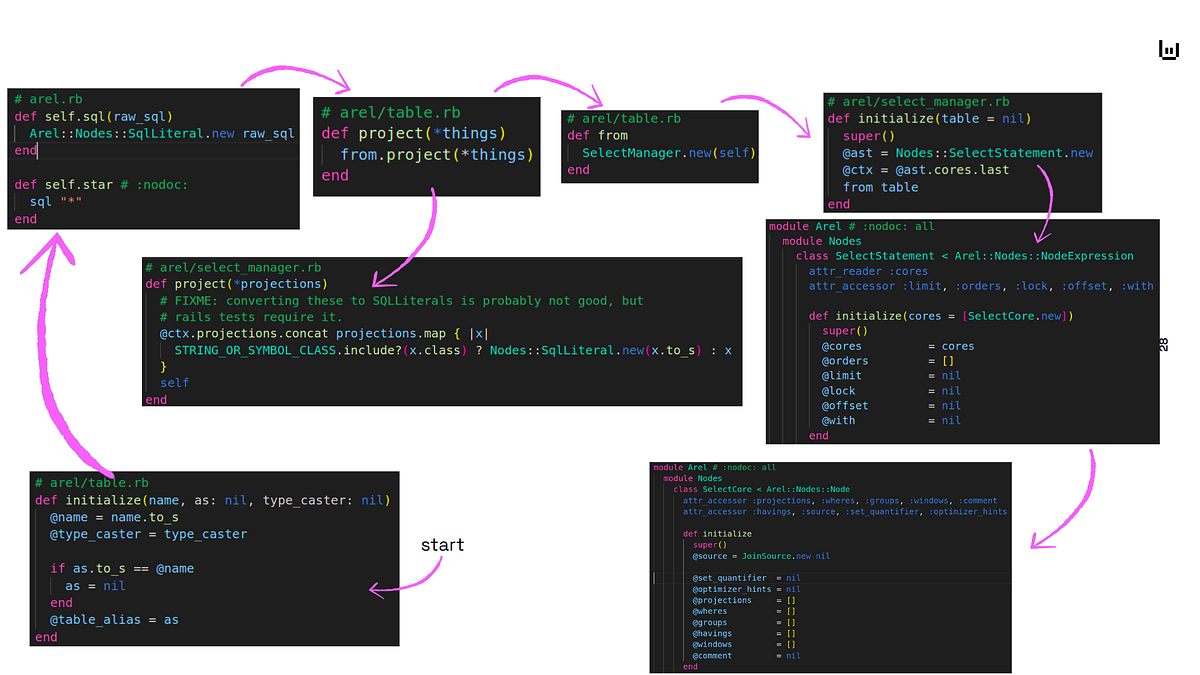This screenshot has width=1200, height=675.
Task: Click the attr_reader :cores line in SelectStatement
Action: tap(869, 270)
